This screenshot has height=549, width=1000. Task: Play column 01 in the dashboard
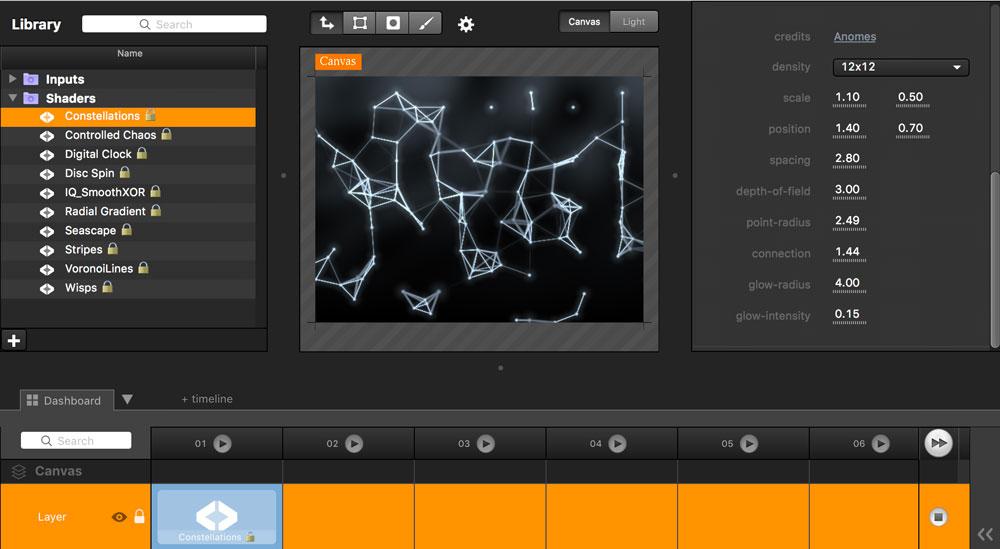pos(222,443)
